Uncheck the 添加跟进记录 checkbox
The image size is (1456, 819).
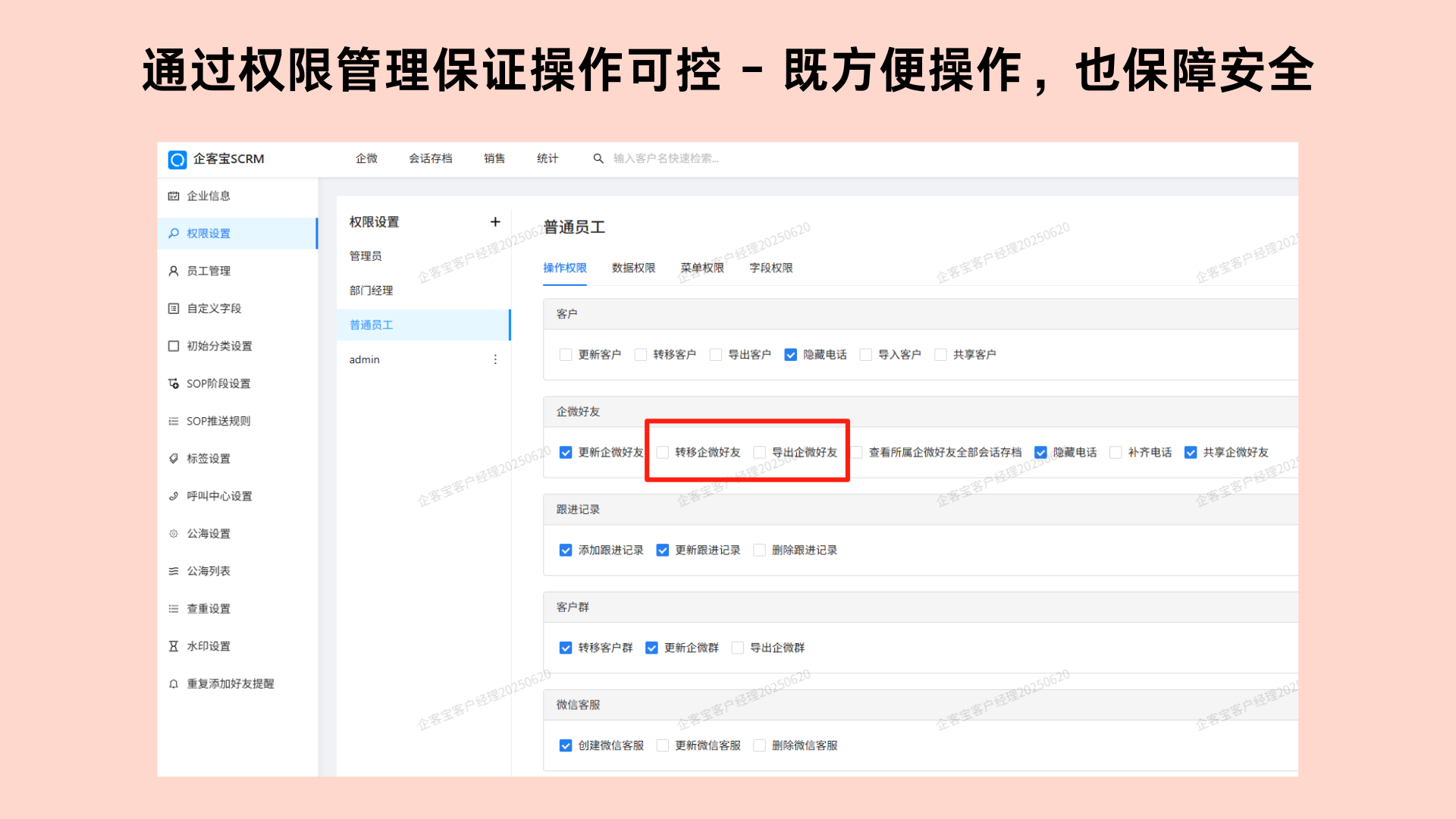[x=566, y=551]
